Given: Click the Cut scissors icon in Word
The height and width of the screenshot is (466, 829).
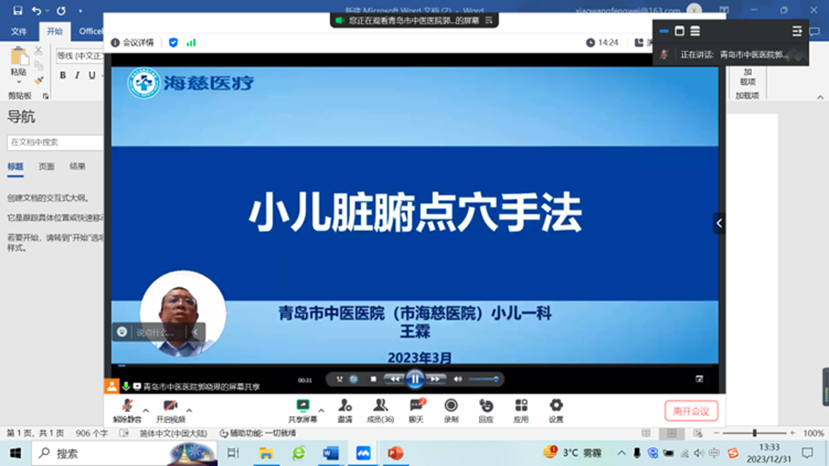Looking at the screenshot, I should [x=38, y=51].
